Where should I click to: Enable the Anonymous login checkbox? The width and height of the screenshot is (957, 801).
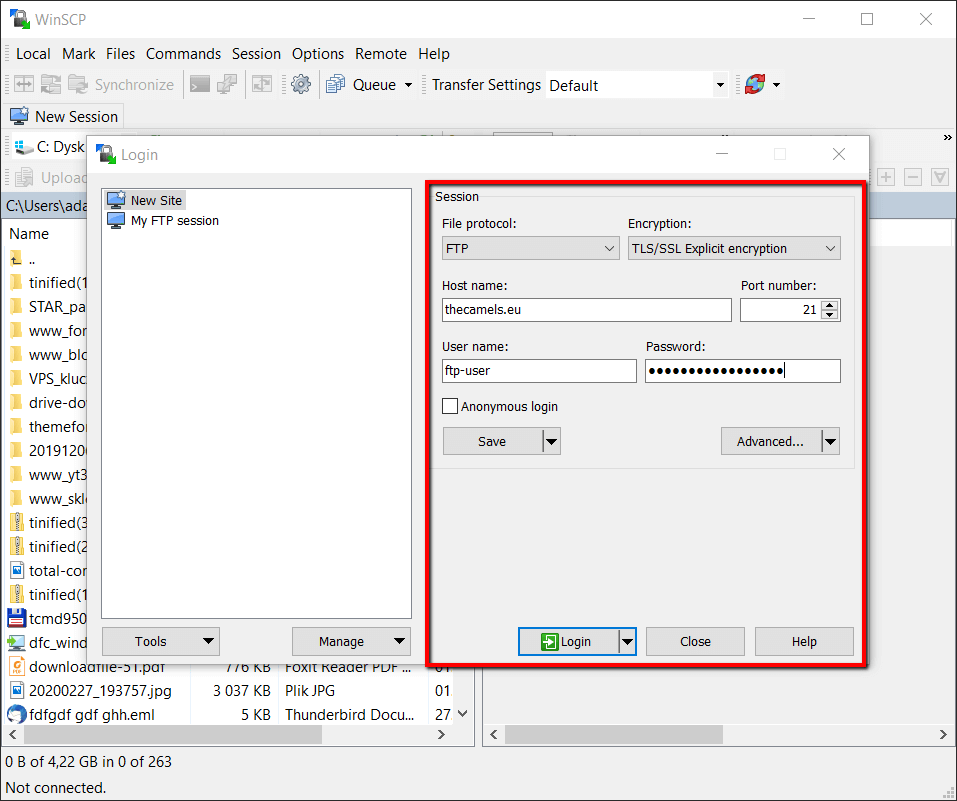coord(451,407)
